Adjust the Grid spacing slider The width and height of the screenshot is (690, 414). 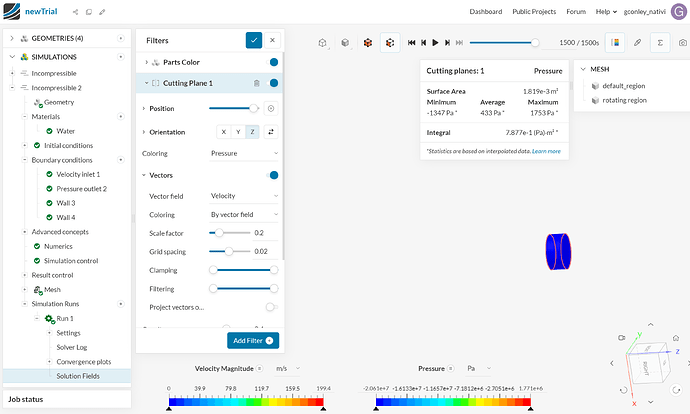point(228,251)
